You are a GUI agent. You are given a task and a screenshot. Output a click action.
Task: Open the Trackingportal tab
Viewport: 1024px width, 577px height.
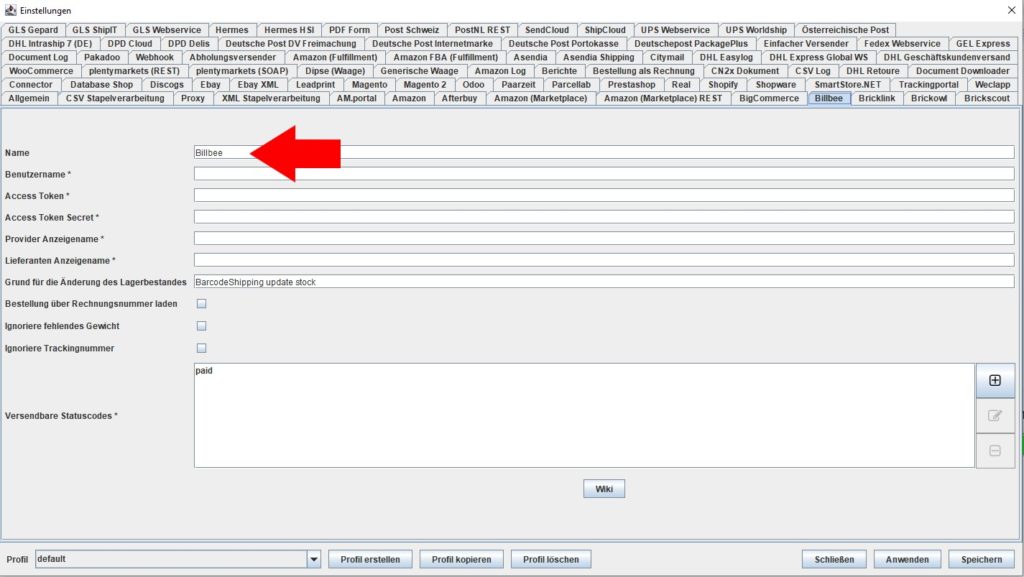pos(929,85)
